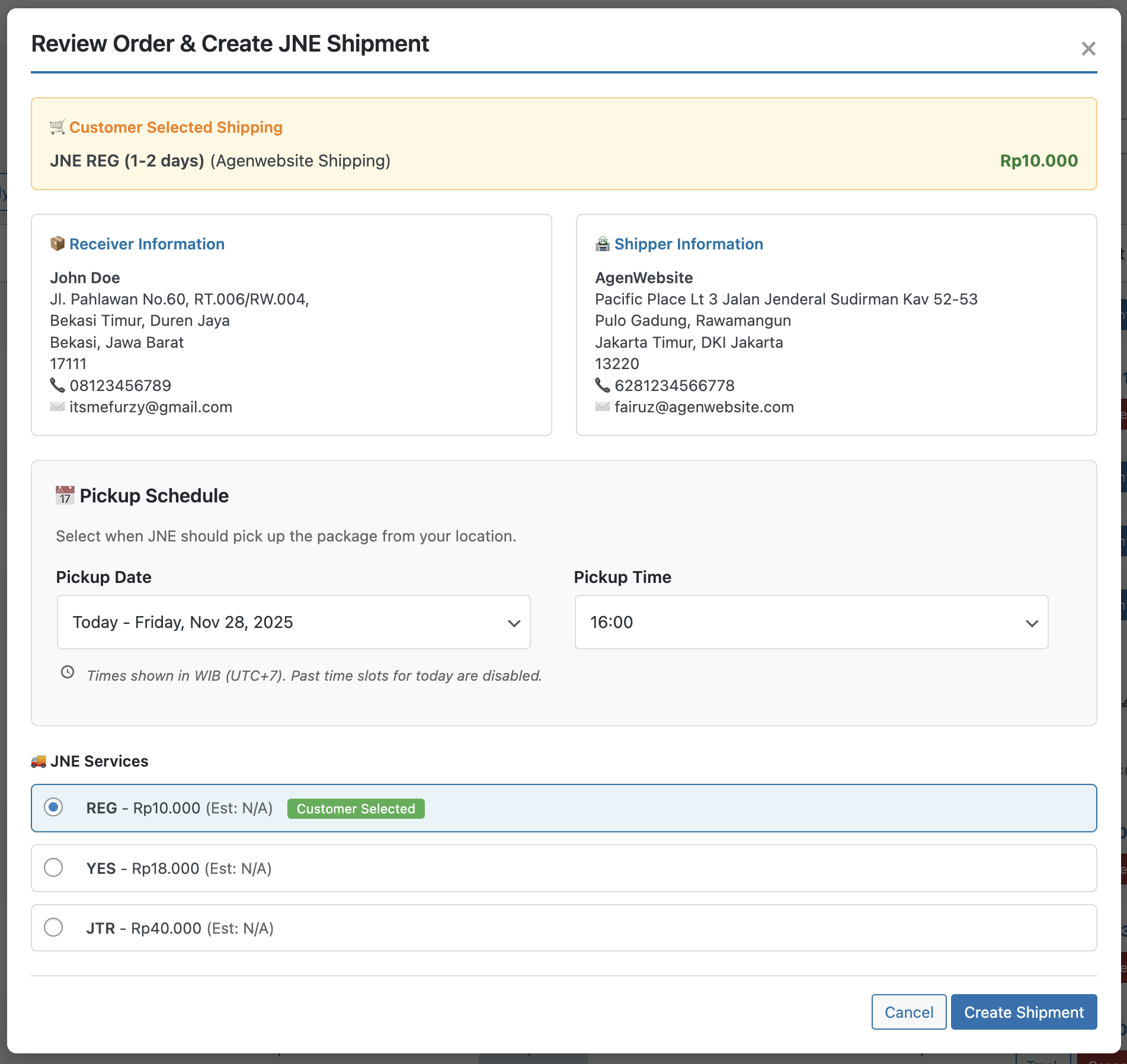This screenshot has height=1064, width=1127.
Task: Click the shopping cart icon beside Customer Selected Shipping
Action: [57, 127]
